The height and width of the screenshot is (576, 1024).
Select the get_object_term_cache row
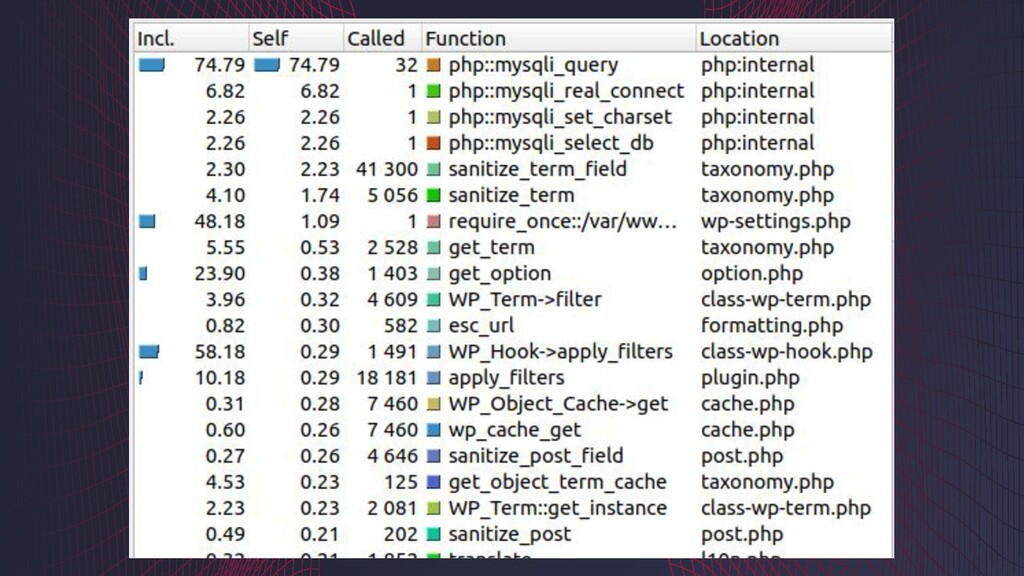(557, 482)
